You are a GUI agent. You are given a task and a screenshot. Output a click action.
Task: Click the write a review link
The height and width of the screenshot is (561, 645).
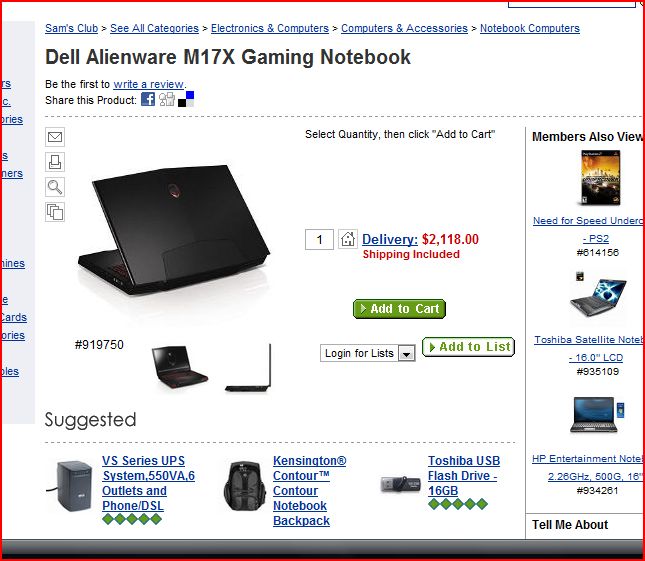coord(149,84)
